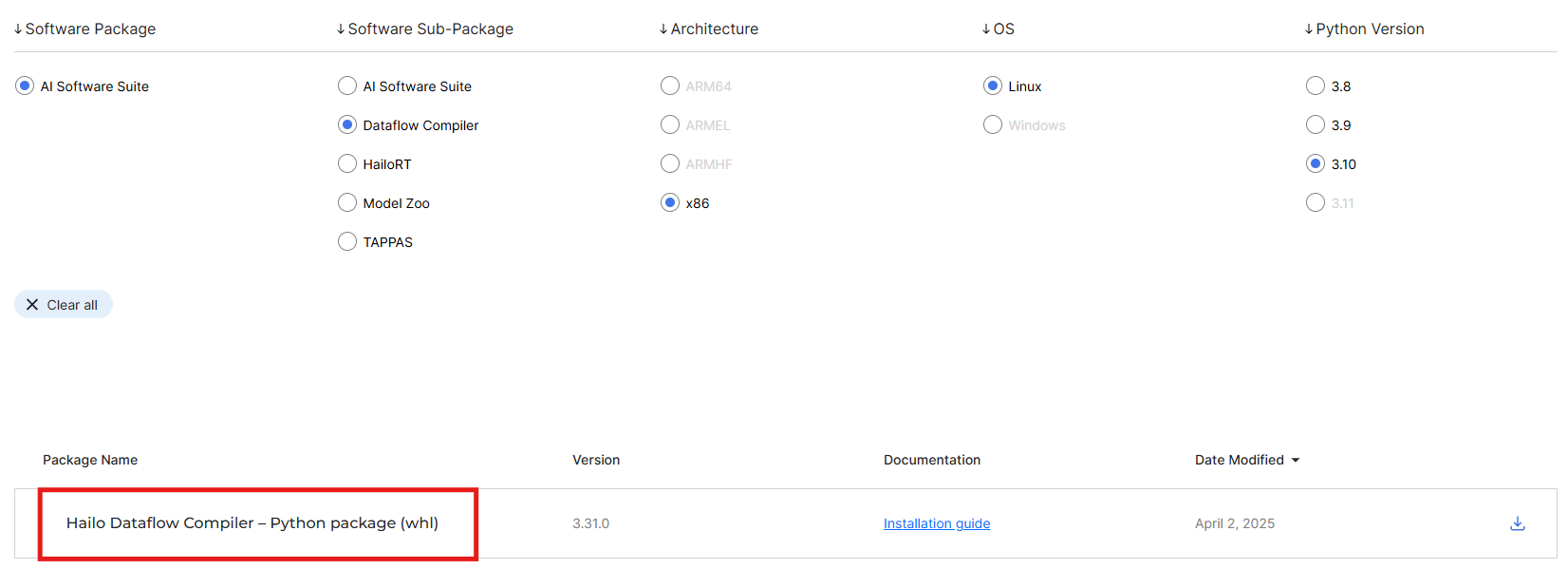Click the X icon in Clear all
This screenshot has width=1568, height=569.
(32, 305)
